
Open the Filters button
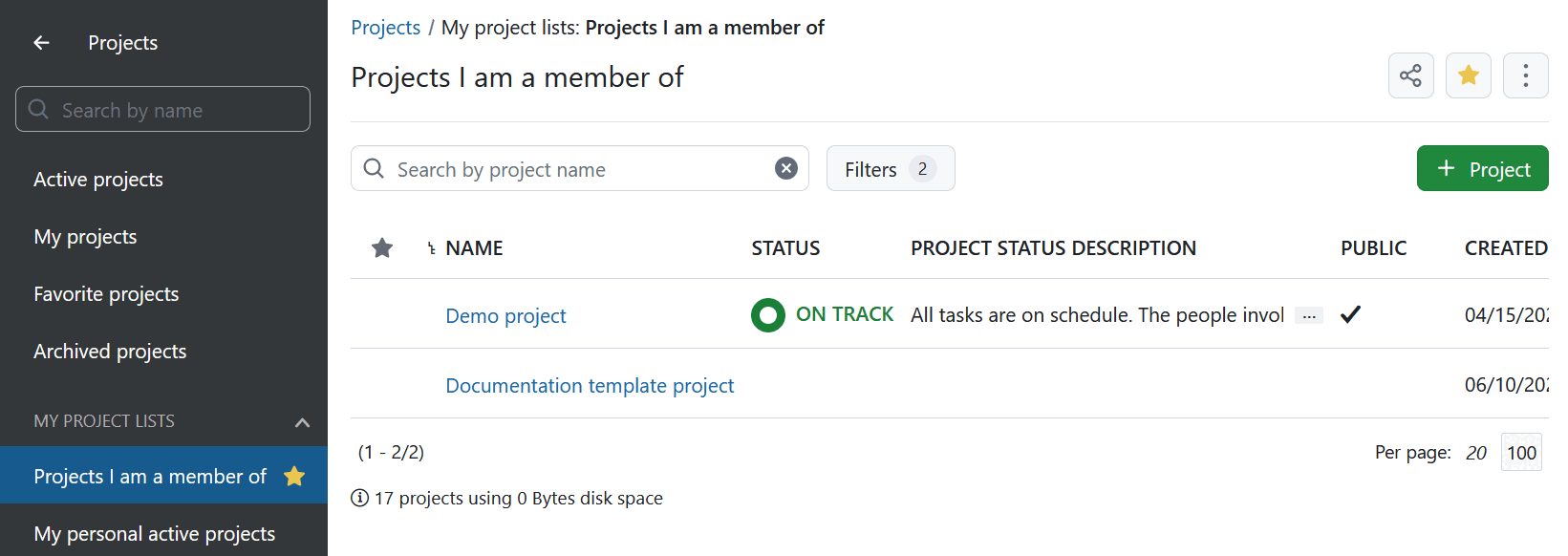(x=890, y=169)
